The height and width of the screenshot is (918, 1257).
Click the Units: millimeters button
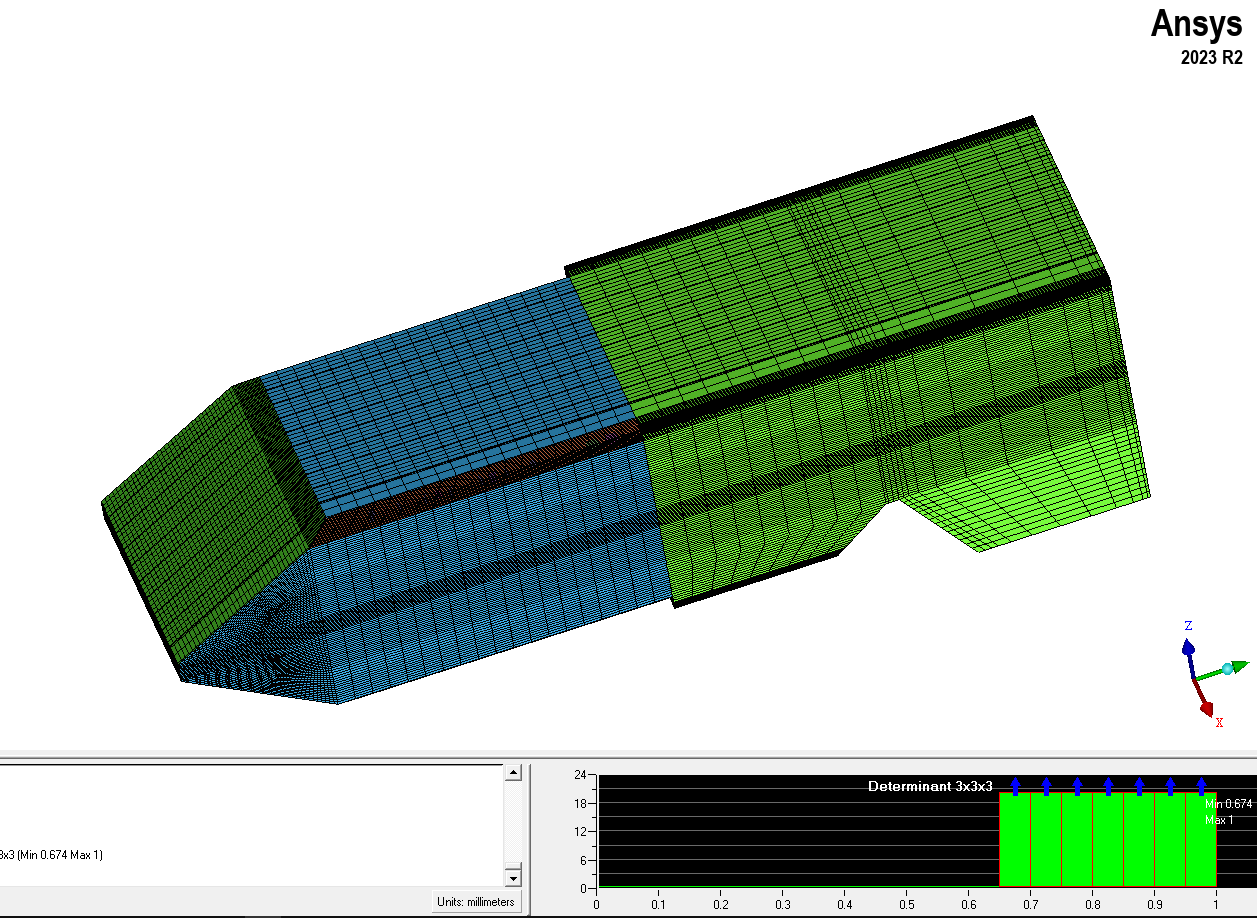[477, 902]
